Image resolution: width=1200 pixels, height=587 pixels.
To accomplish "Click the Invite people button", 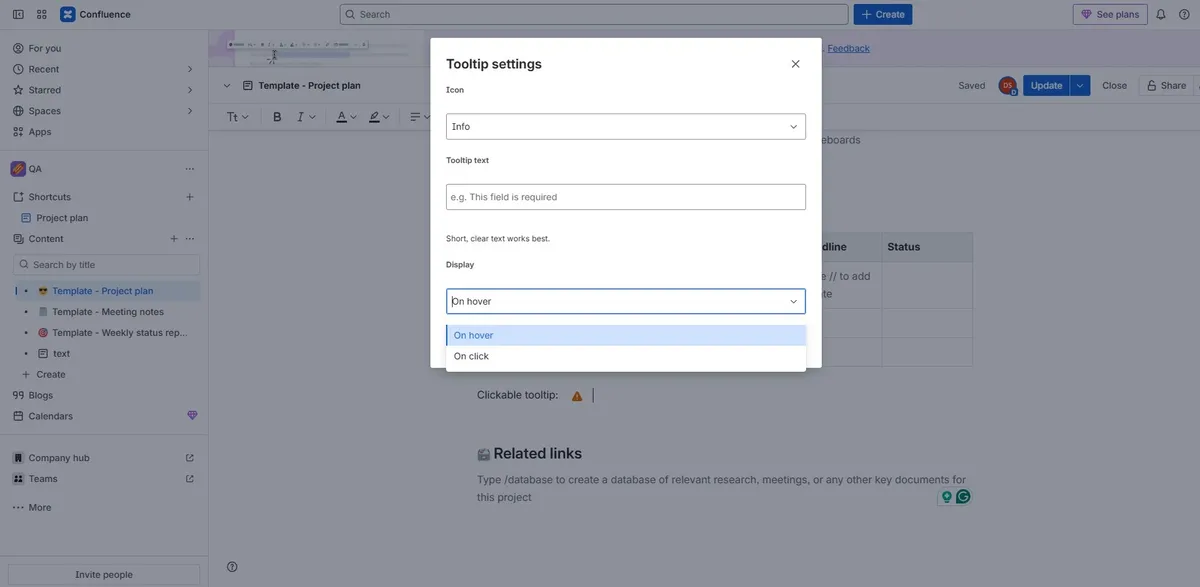I will tap(104, 575).
